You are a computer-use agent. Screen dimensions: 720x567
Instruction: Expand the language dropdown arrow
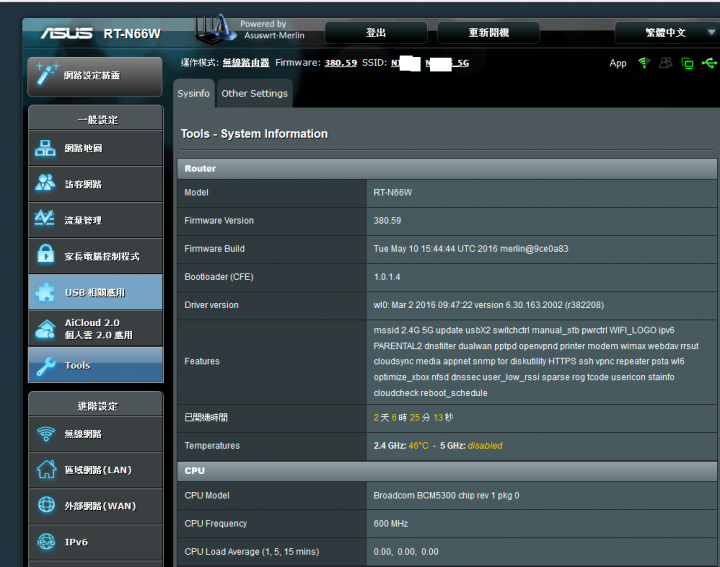[711, 32]
